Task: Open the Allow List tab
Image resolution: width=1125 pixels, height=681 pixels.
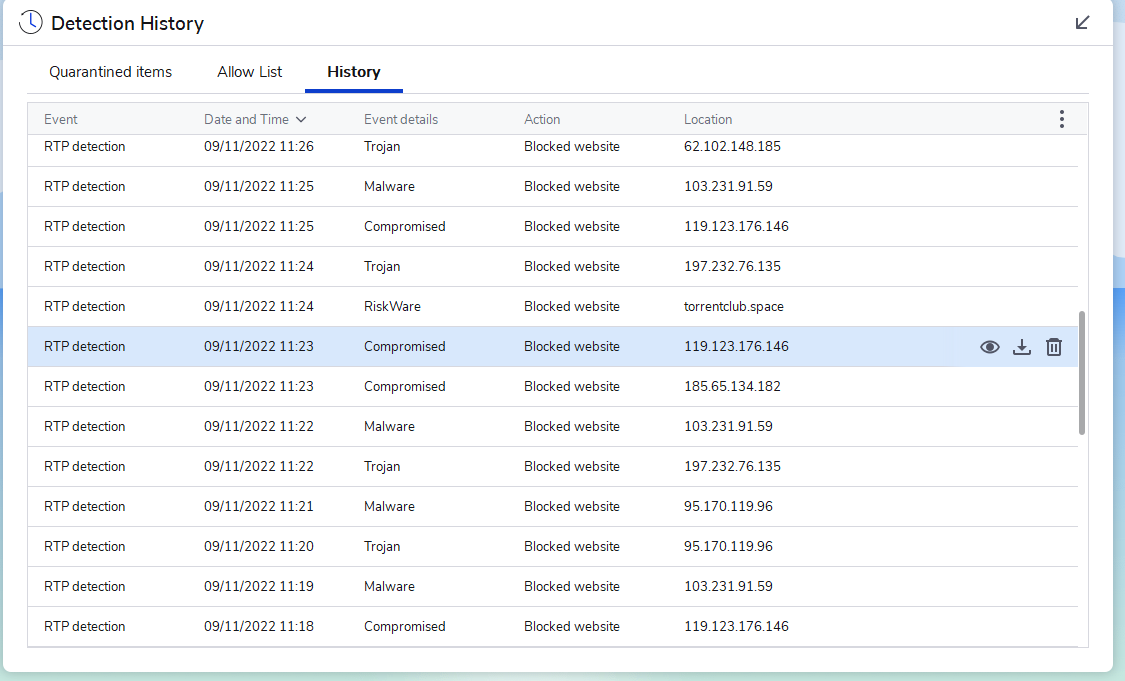Action: (x=249, y=71)
